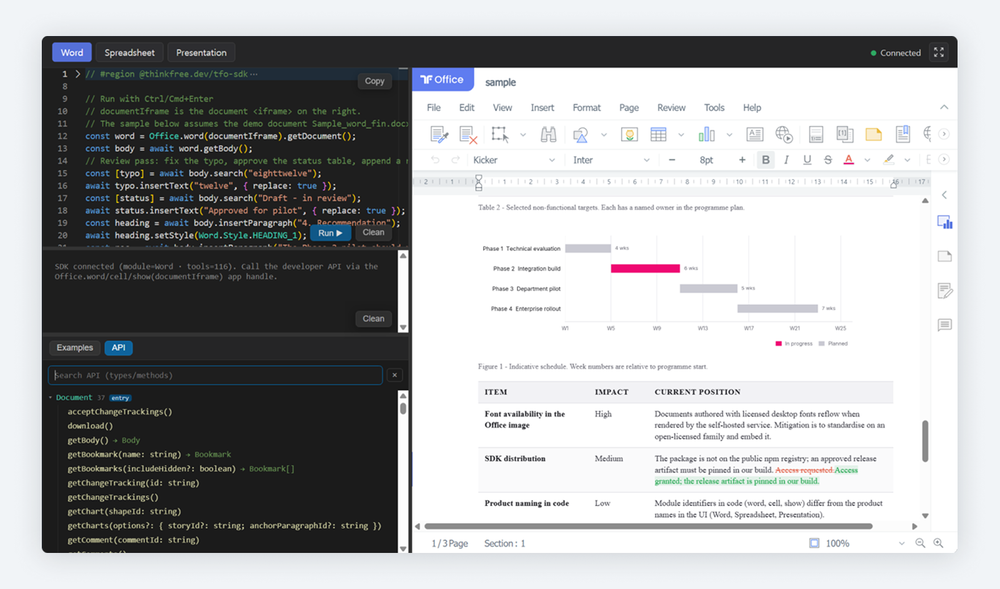1000x589 pixels.
Task: Open the table dropdown arrow
Action: point(681,135)
